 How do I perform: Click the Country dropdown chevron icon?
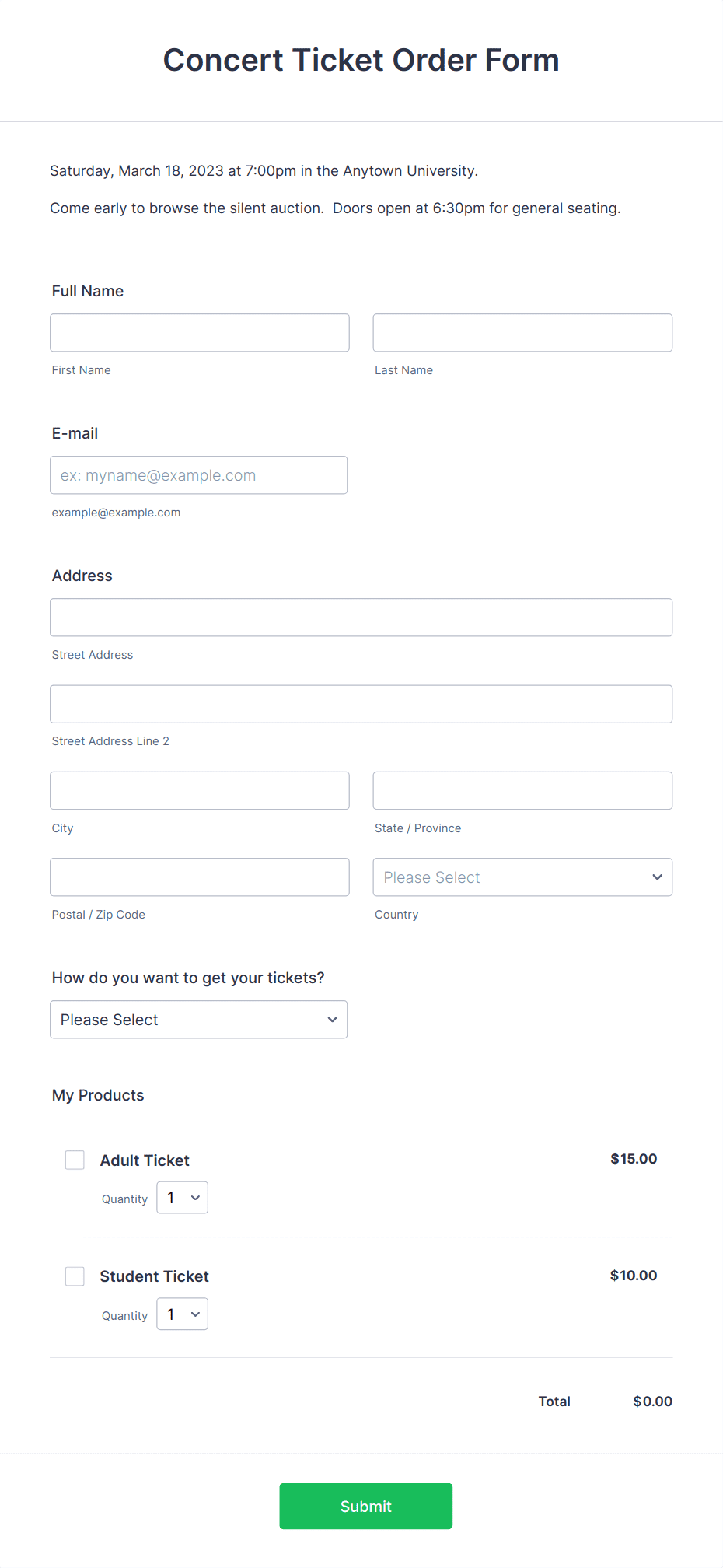pos(657,877)
